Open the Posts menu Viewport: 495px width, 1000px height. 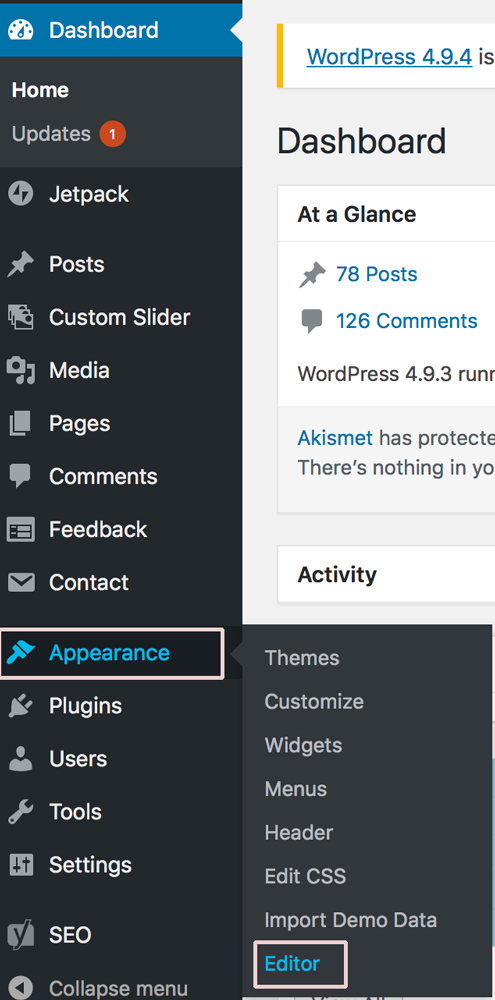point(77,264)
